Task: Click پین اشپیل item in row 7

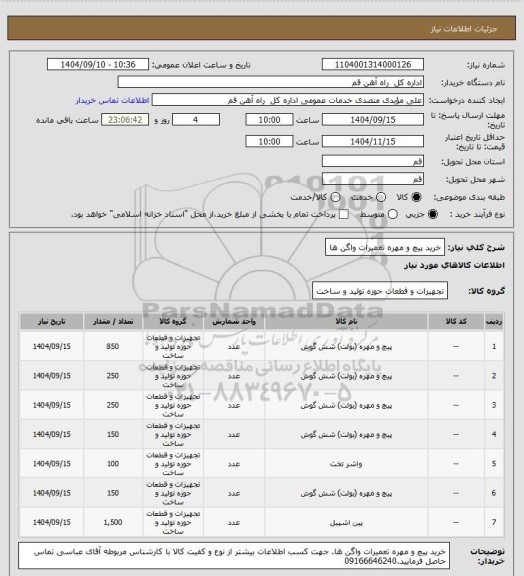Action: 346,523
